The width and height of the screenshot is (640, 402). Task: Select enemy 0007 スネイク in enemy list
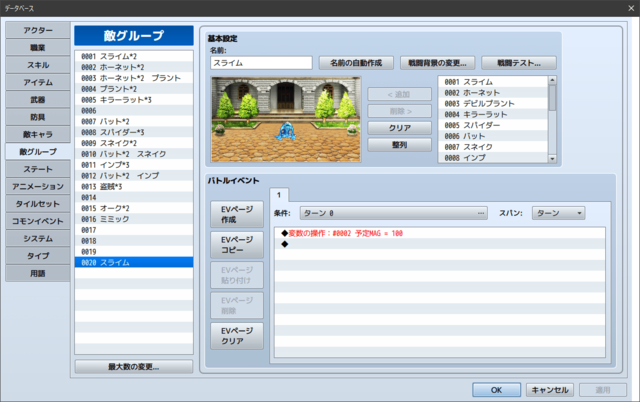pyautogui.click(x=493, y=147)
